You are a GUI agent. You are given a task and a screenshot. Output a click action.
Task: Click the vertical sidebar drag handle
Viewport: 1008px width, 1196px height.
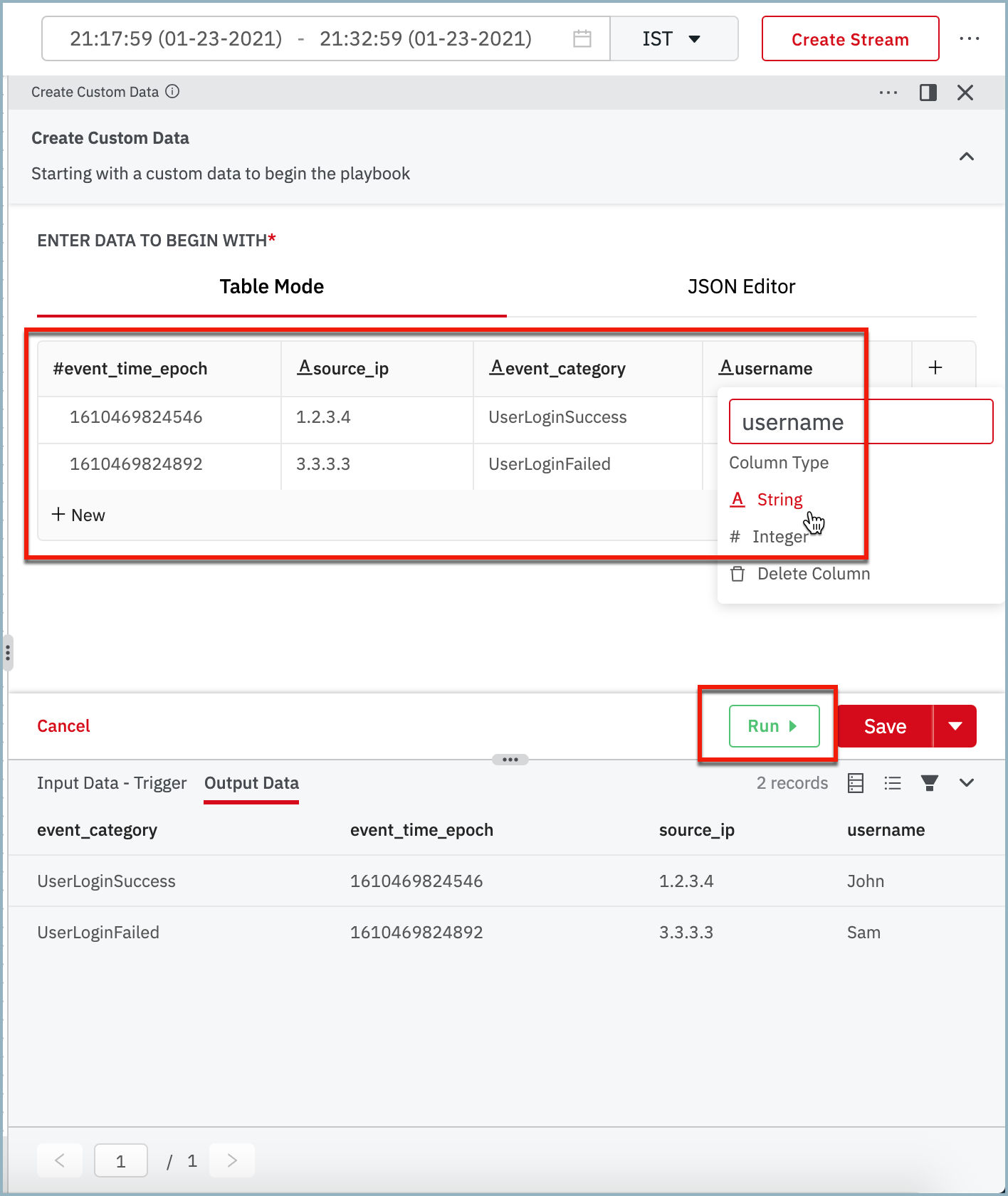[7, 652]
